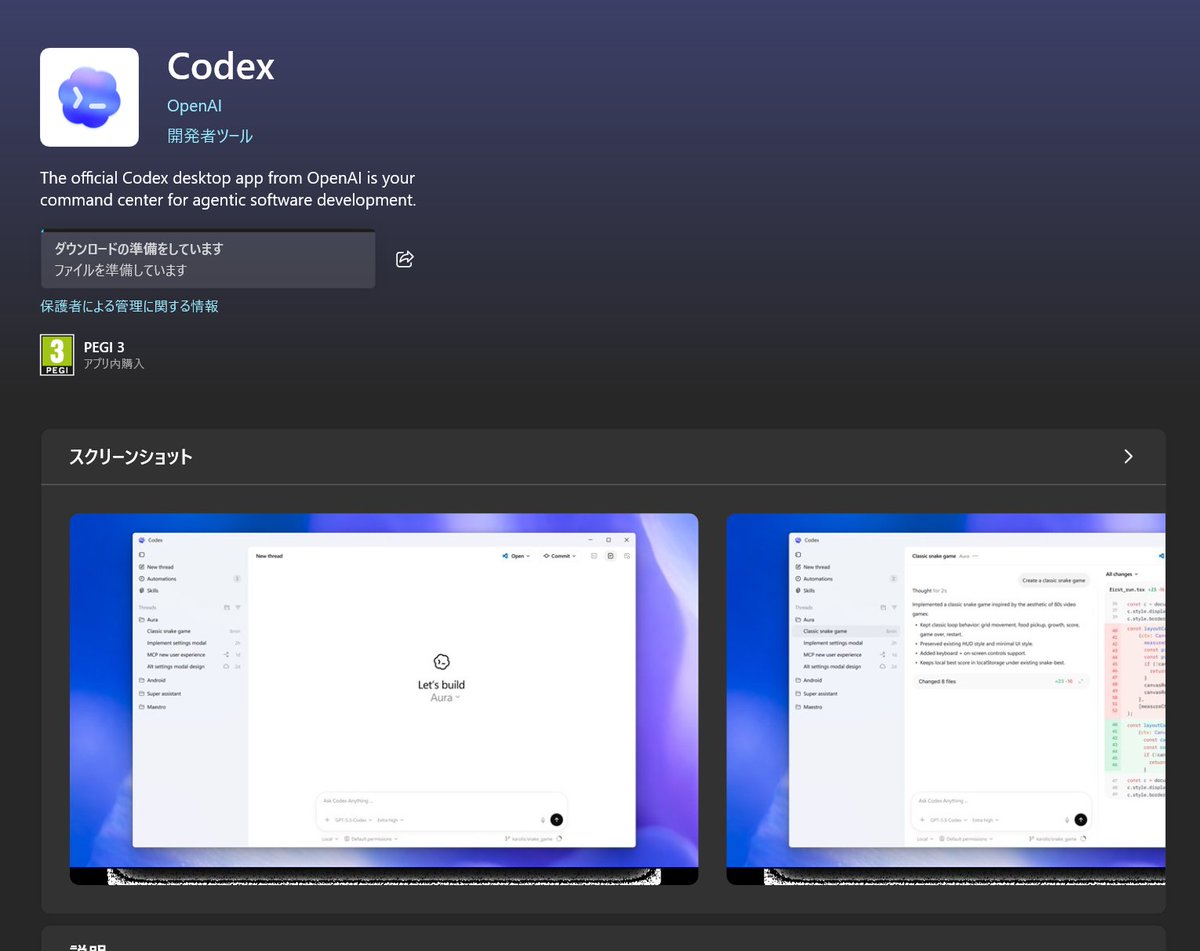The height and width of the screenshot is (951, 1200).
Task: Click the スクリーンショット section chevron arrow
Action: pyautogui.click(x=1128, y=456)
